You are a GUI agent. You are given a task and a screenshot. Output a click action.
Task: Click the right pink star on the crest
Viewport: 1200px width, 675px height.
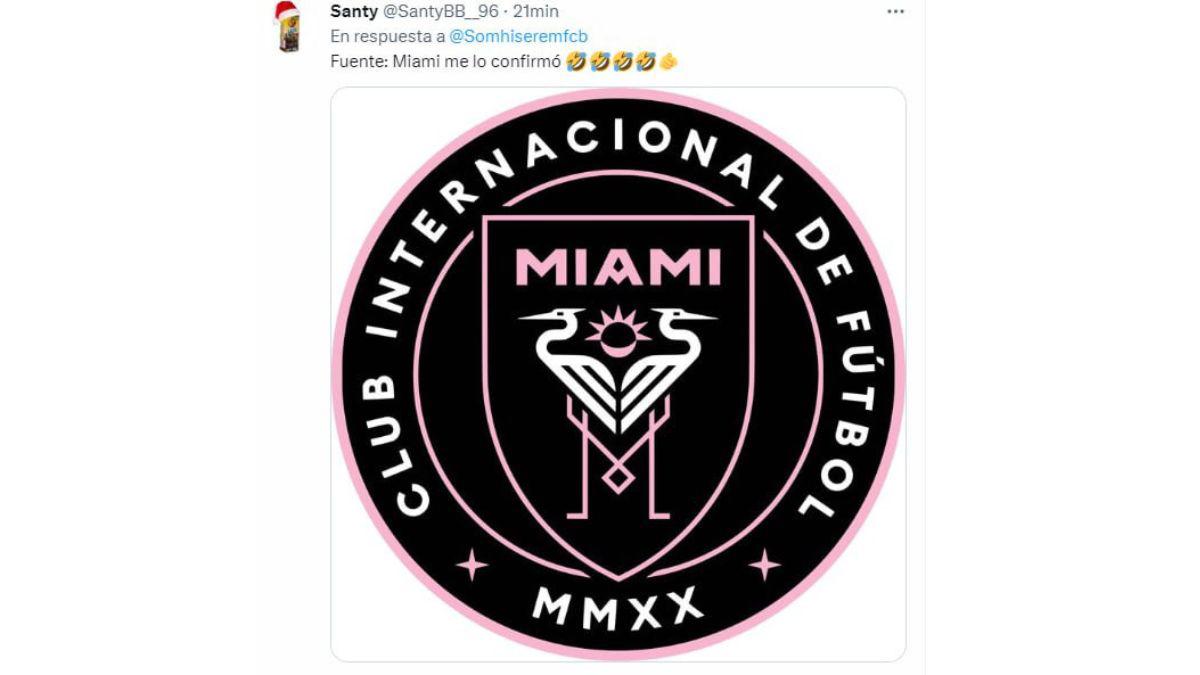[764, 565]
